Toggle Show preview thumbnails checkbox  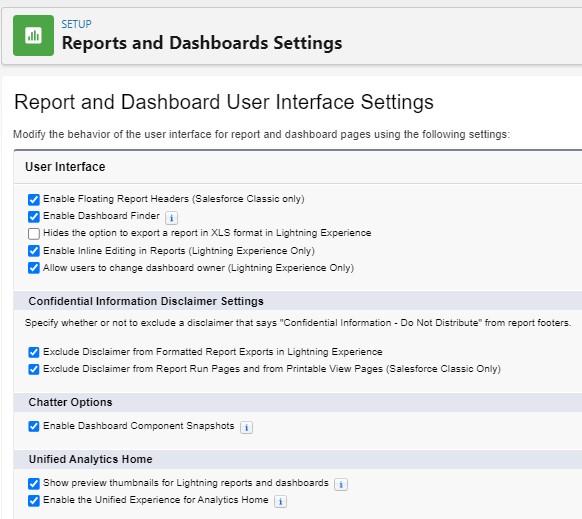(34, 483)
